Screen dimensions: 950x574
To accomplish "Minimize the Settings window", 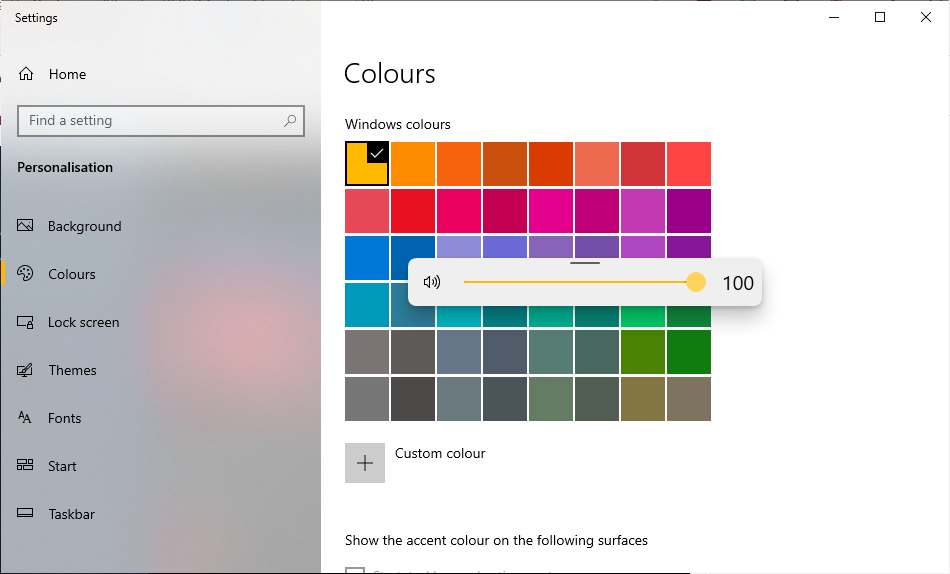I will [834, 17].
